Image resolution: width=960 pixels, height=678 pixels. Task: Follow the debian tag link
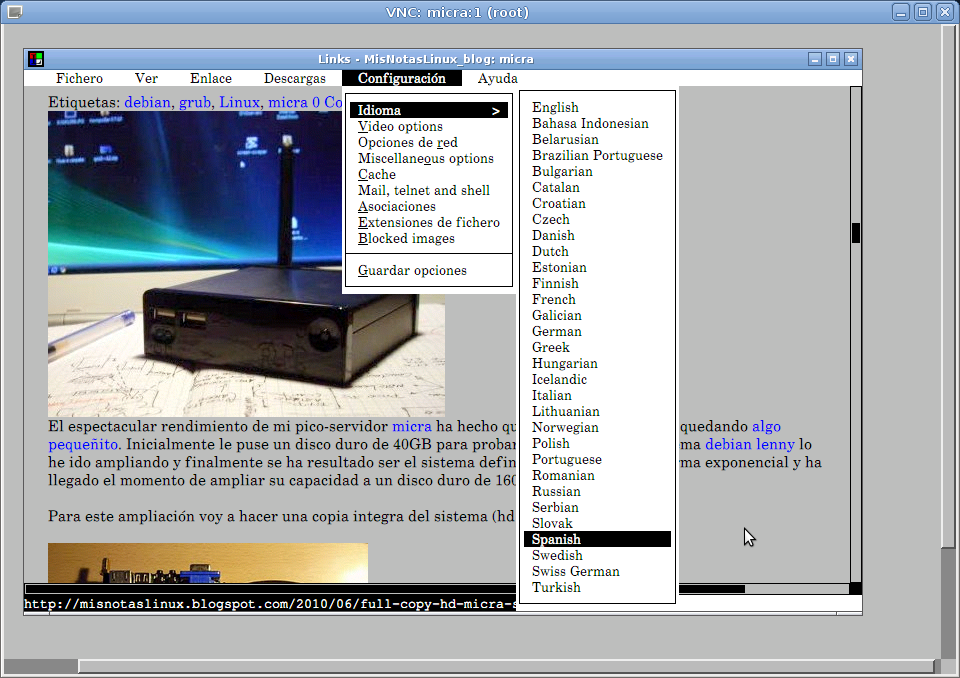point(147,102)
